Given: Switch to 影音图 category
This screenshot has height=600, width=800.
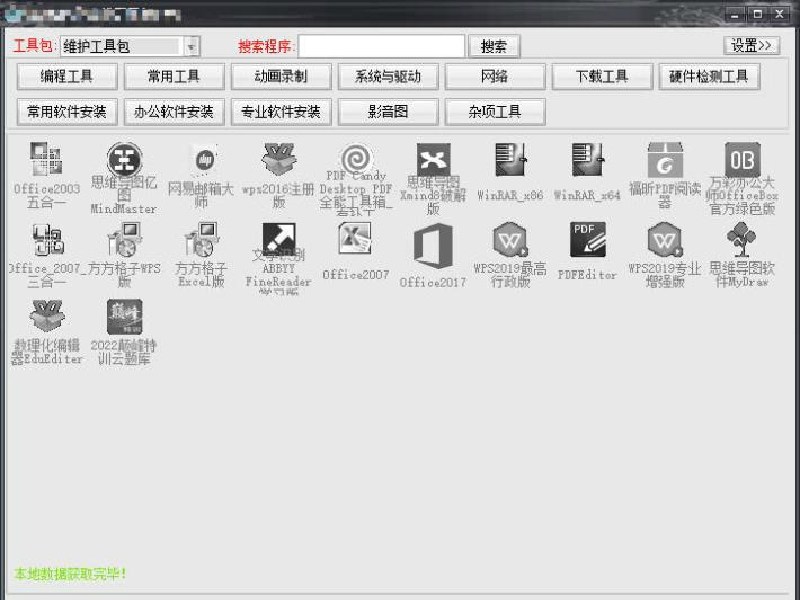Looking at the screenshot, I should tap(388, 112).
